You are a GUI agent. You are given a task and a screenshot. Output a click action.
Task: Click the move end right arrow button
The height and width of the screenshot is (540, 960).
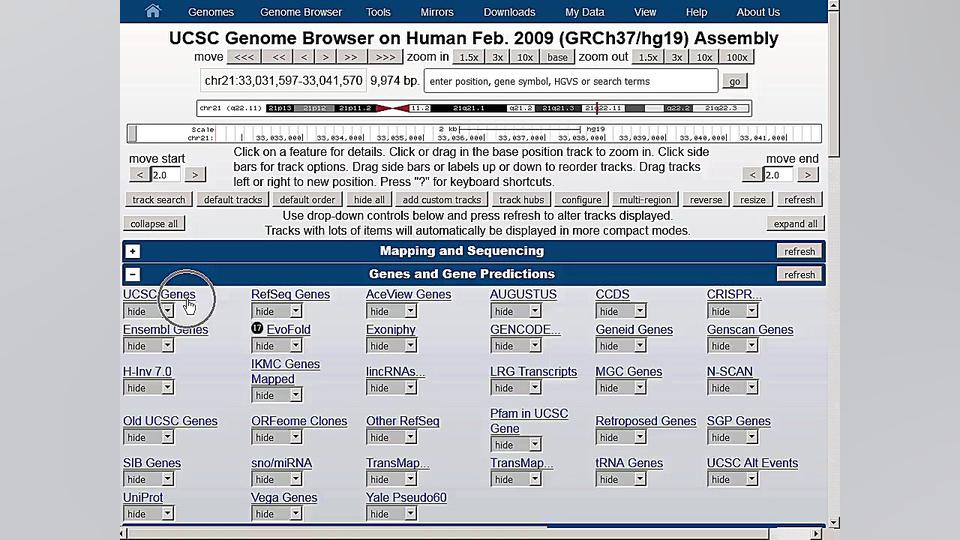(x=808, y=175)
